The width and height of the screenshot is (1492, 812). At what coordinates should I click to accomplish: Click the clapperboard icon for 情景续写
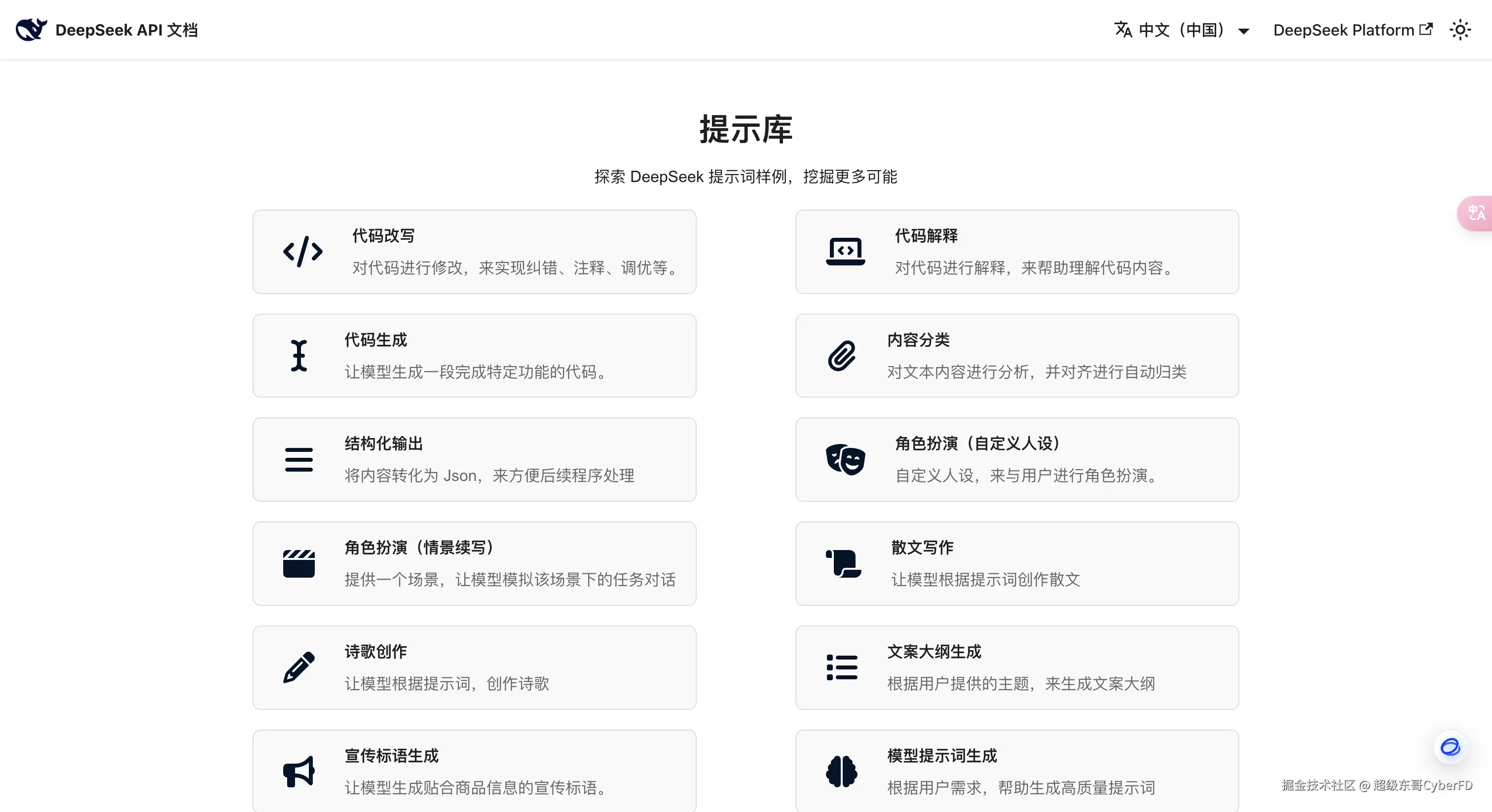(299, 563)
